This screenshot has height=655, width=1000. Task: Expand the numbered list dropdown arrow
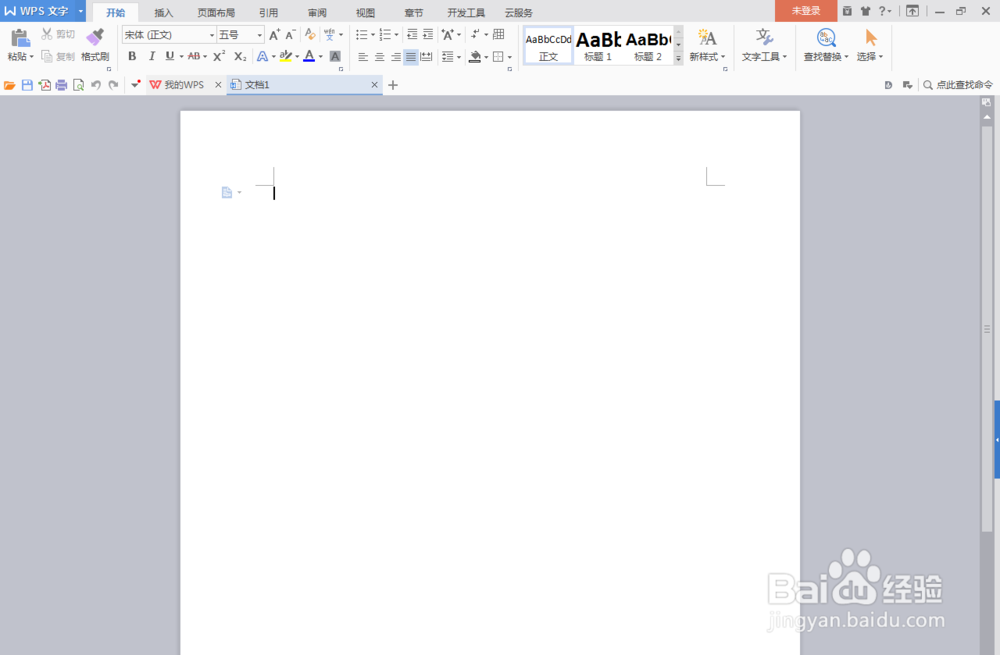click(x=397, y=34)
